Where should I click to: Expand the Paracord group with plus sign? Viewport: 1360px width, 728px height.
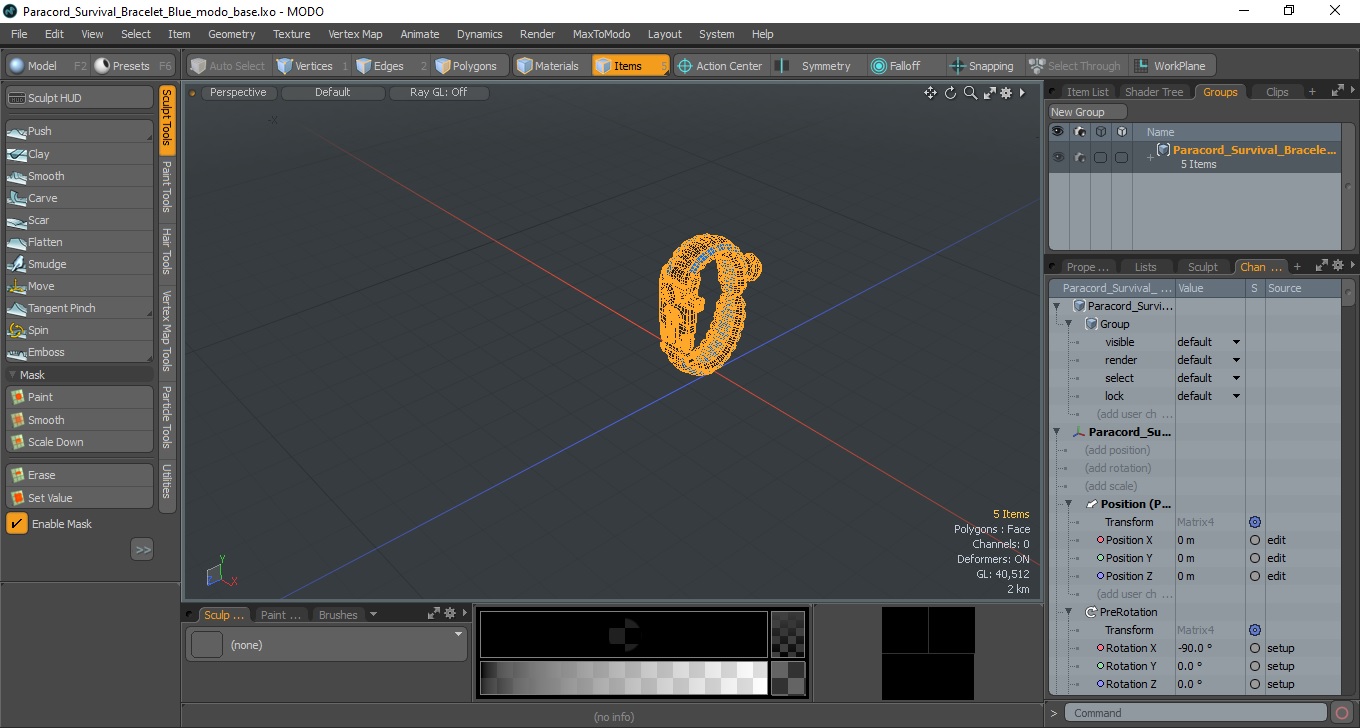[1150, 157]
